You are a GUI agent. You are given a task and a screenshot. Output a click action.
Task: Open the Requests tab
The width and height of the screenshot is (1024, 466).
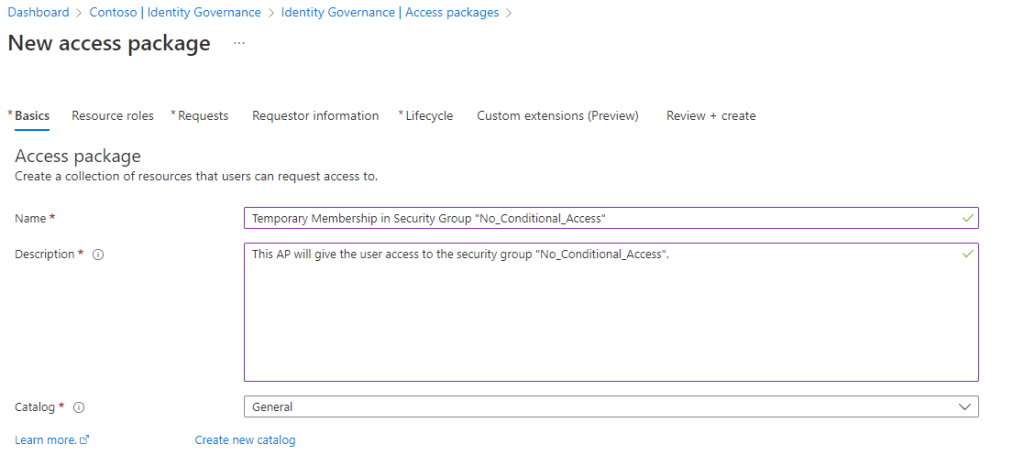(203, 116)
